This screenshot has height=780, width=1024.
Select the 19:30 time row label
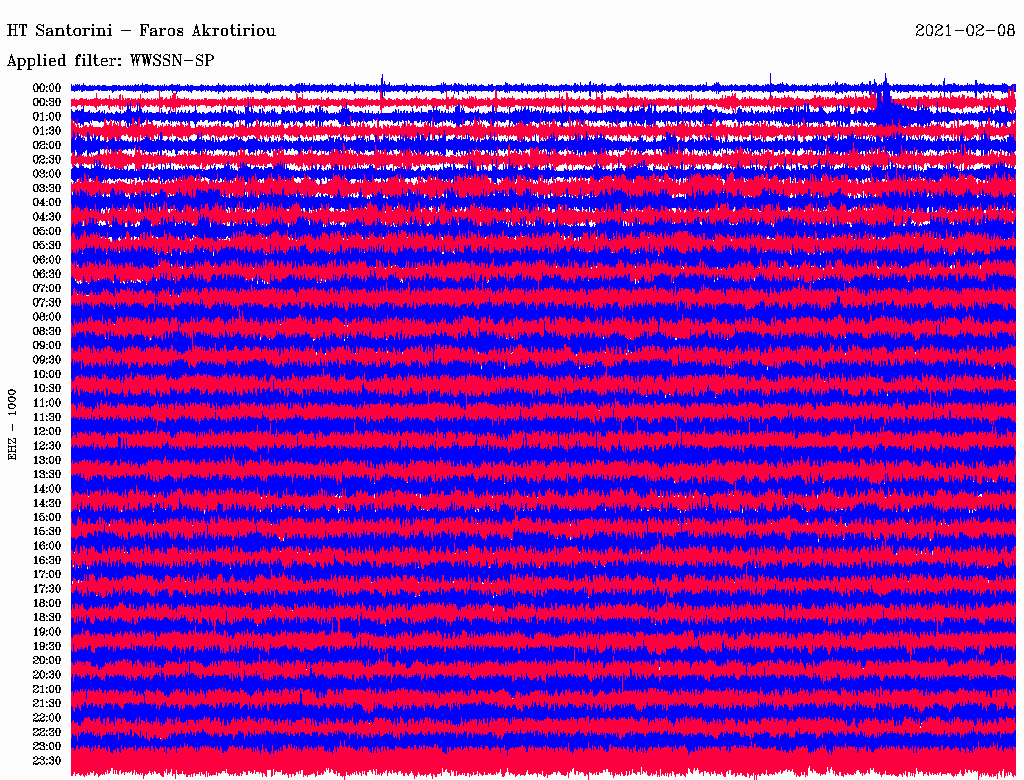click(x=47, y=646)
